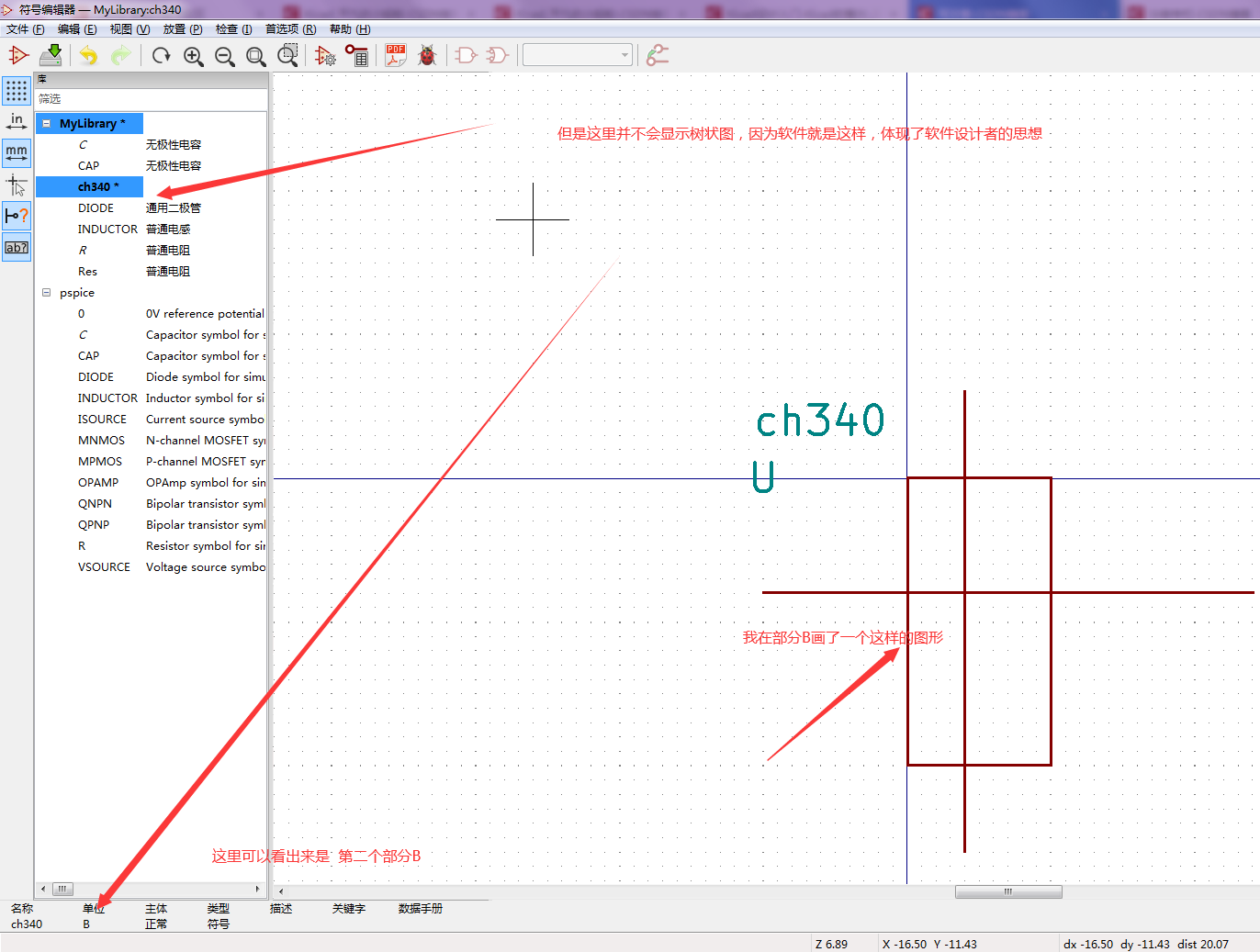
Task: Select Res 普通电阻 symbol
Action: (152, 271)
